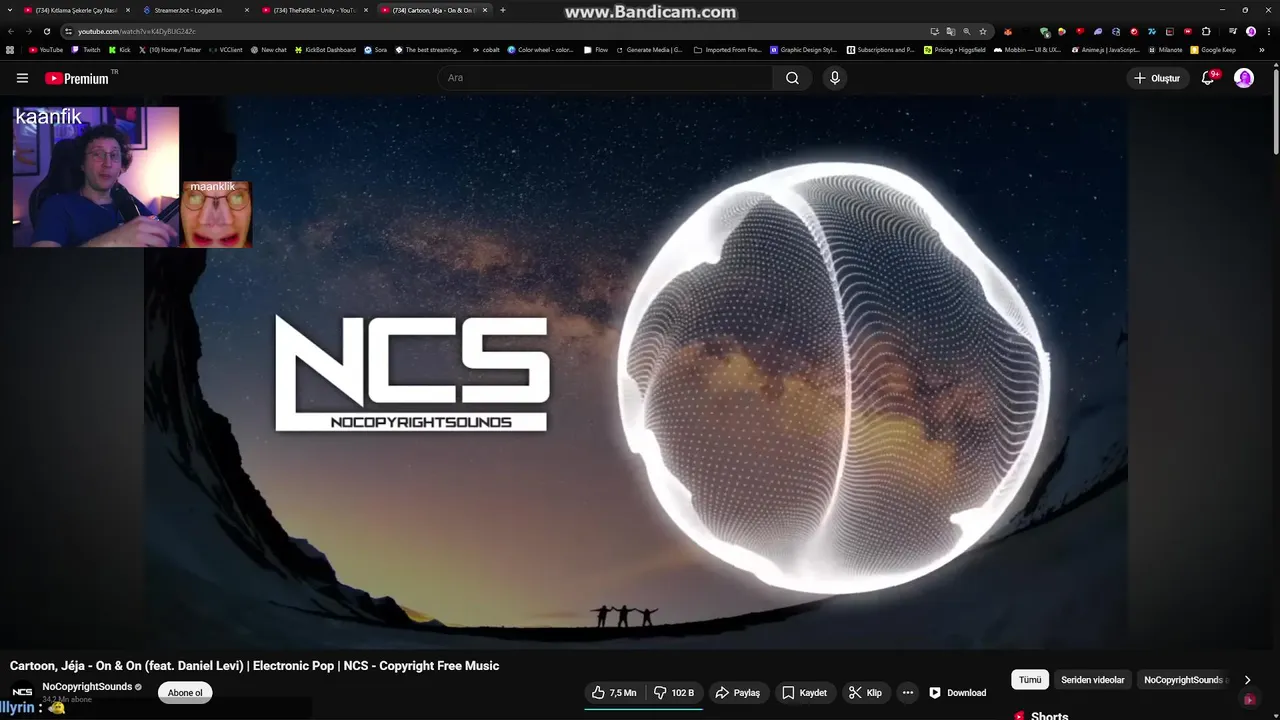Open the browser zoom magnifier icon
The image size is (1280, 720).
(966, 31)
